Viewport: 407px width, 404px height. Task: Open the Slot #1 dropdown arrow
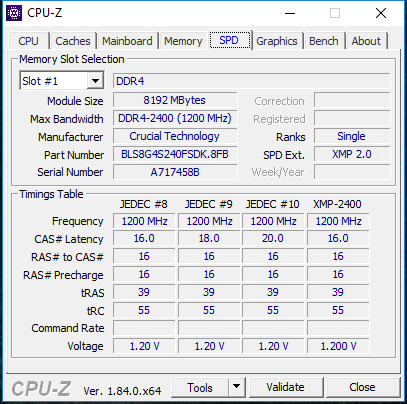(x=95, y=81)
